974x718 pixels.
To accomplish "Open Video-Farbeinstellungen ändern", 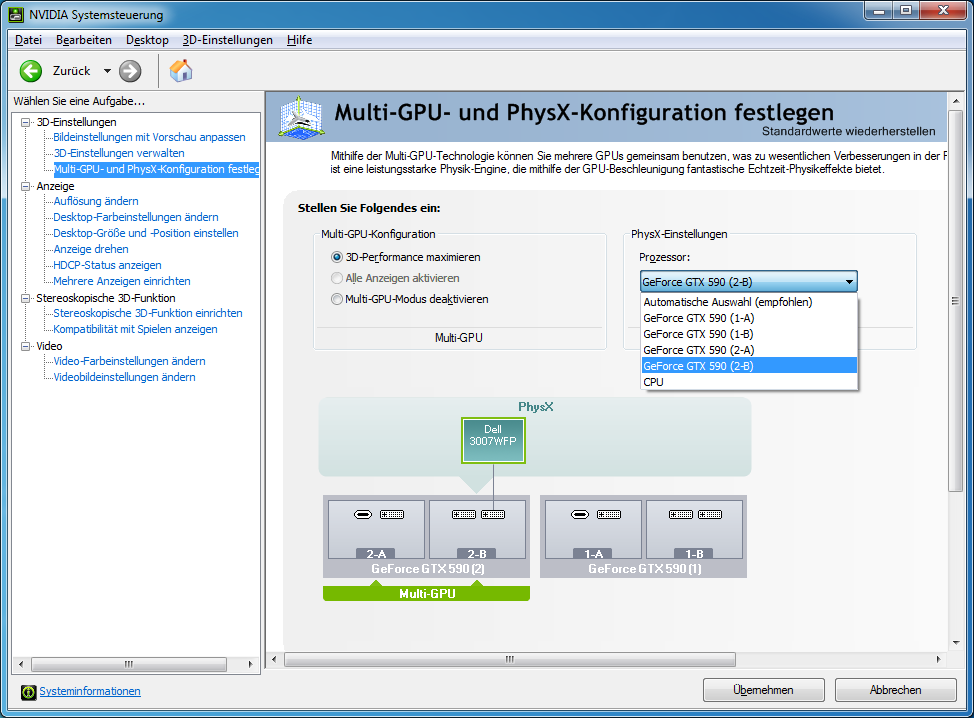I will 129,361.
